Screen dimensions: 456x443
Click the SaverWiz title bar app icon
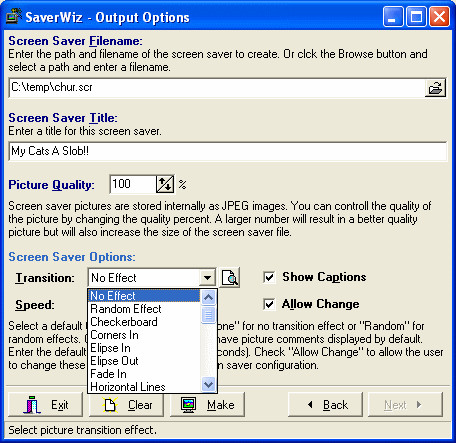[14, 16]
